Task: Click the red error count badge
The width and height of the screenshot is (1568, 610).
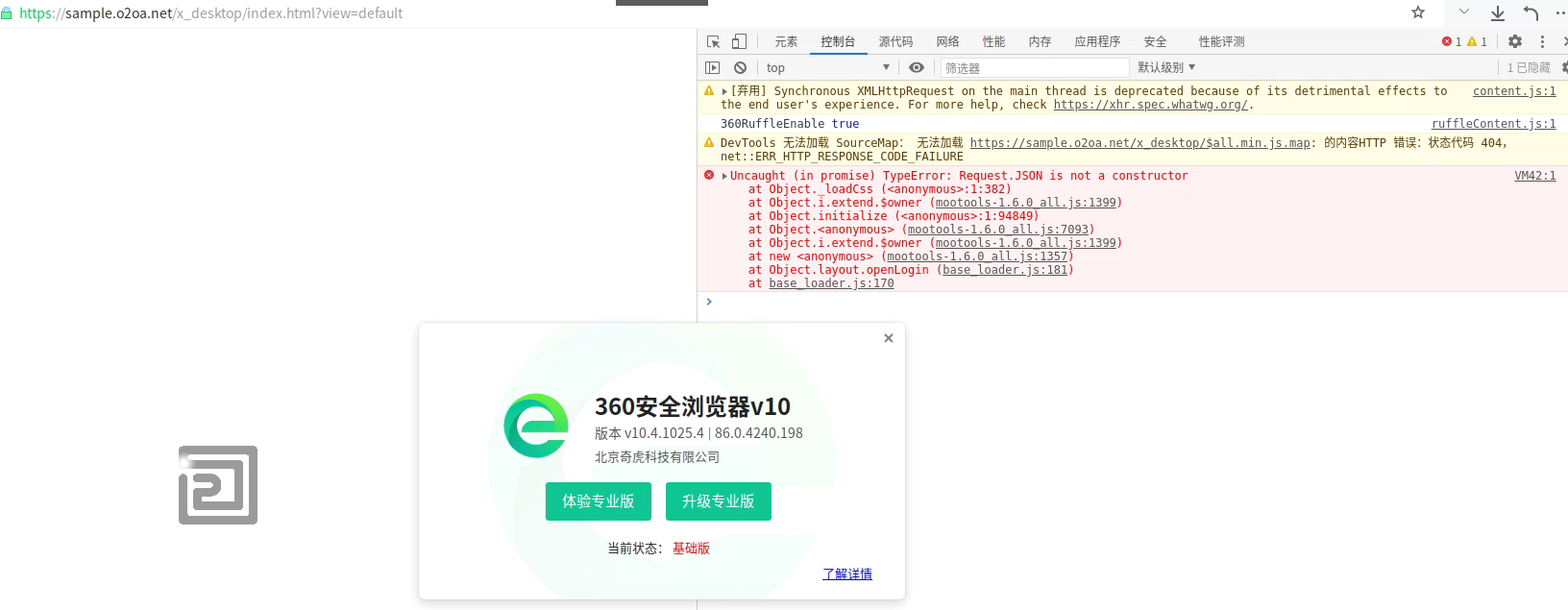Action: point(1452,41)
